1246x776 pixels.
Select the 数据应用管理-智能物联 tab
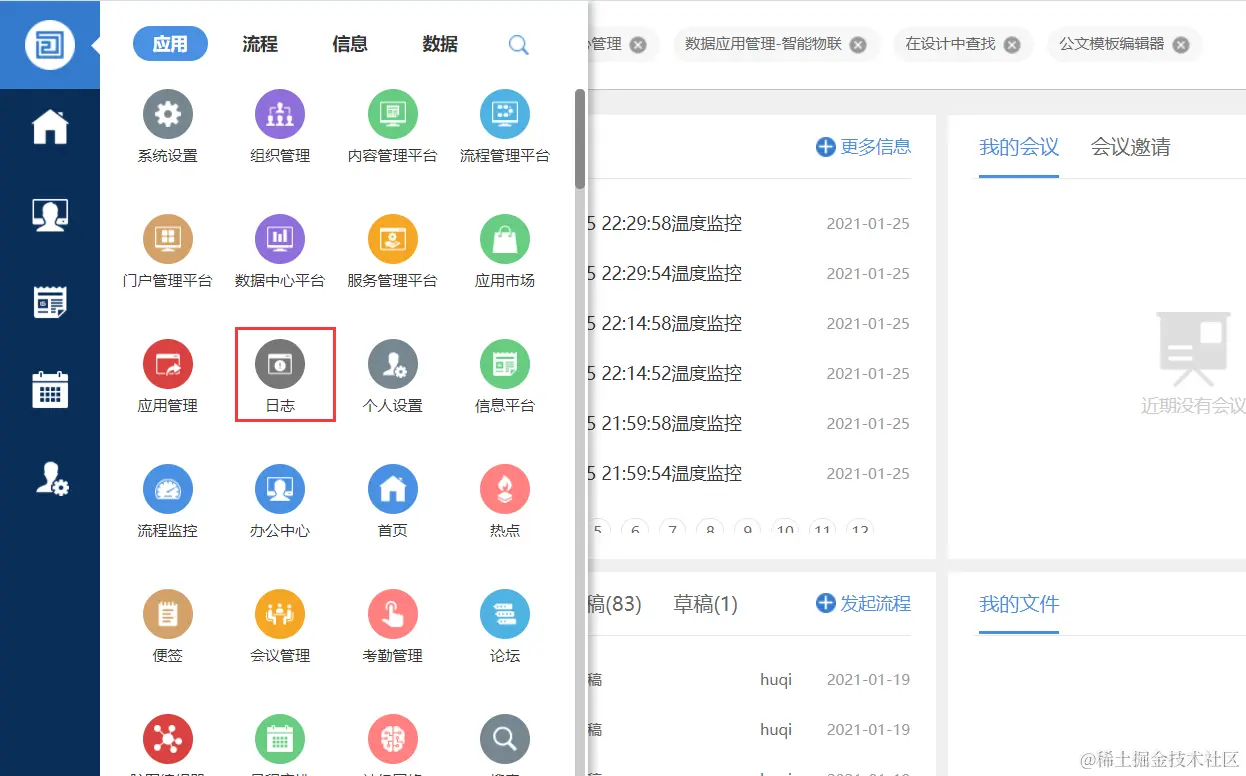point(764,44)
